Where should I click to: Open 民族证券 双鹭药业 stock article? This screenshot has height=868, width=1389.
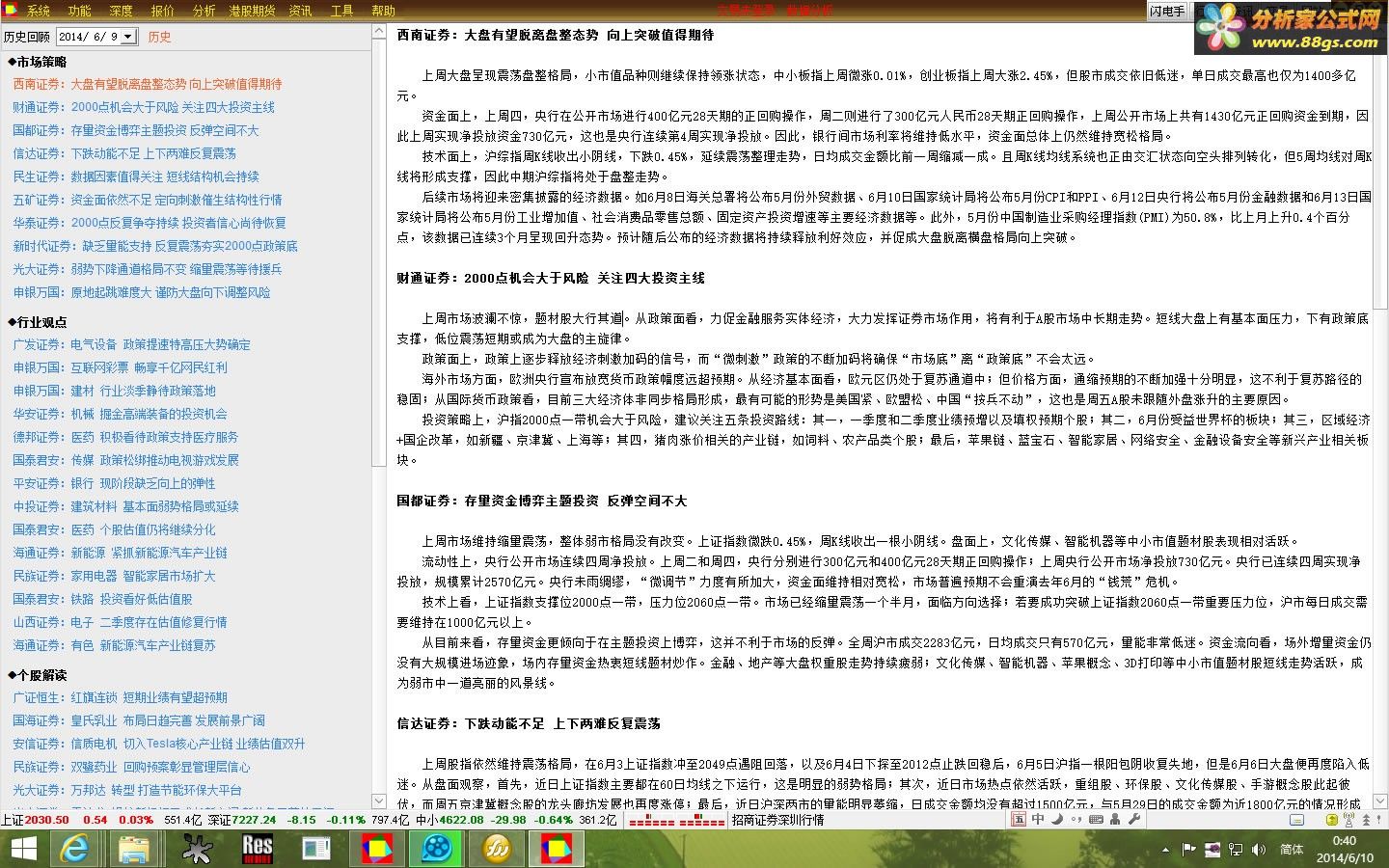click(131, 767)
